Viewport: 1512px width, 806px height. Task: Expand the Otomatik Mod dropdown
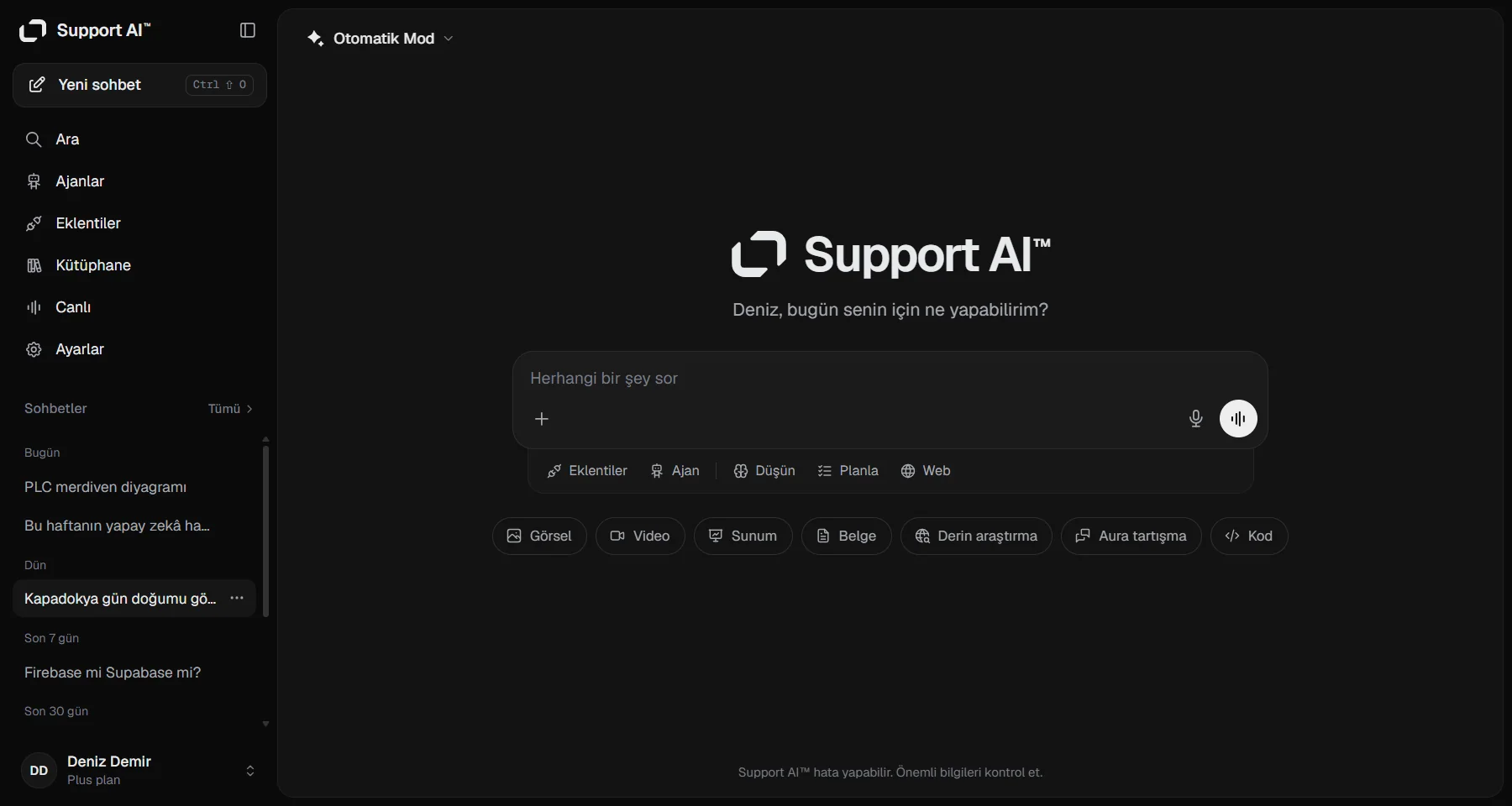381,39
